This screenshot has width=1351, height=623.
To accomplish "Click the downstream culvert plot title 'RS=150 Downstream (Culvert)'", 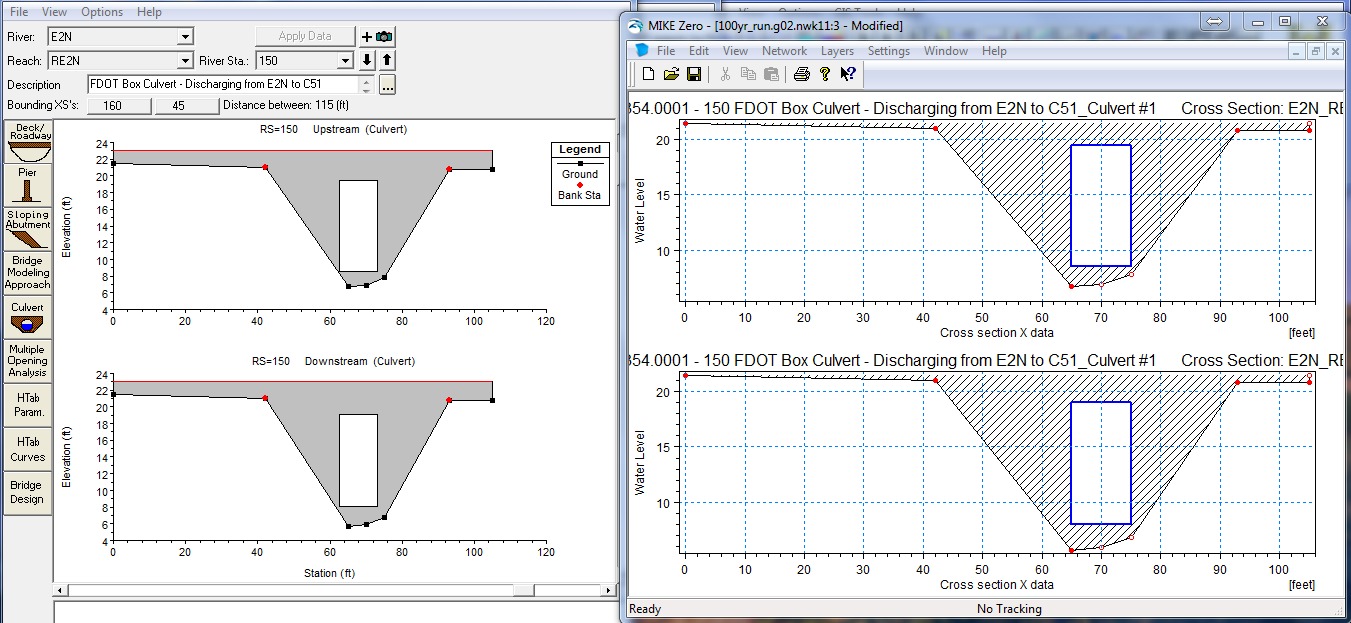I will click(x=333, y=361).
